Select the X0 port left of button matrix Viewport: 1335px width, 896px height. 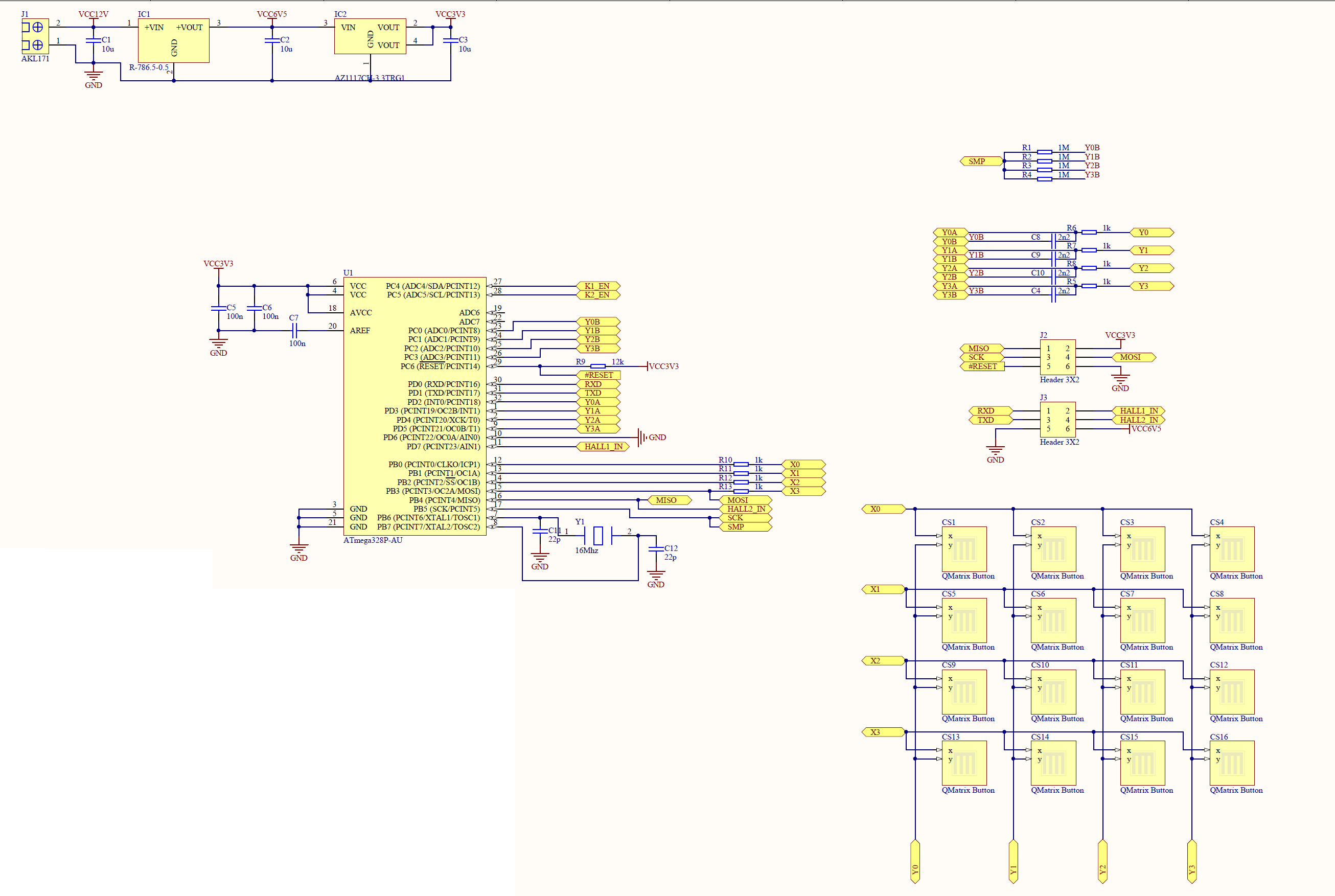883,509
